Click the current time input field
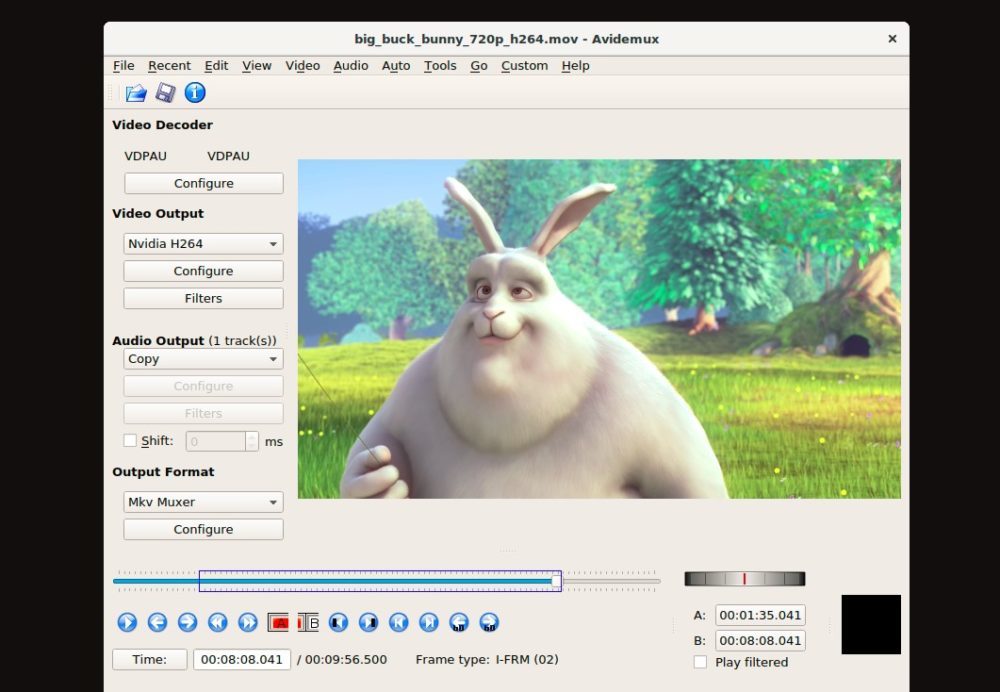Viewport: 1000px width, 692px height. tap(241, 660)
